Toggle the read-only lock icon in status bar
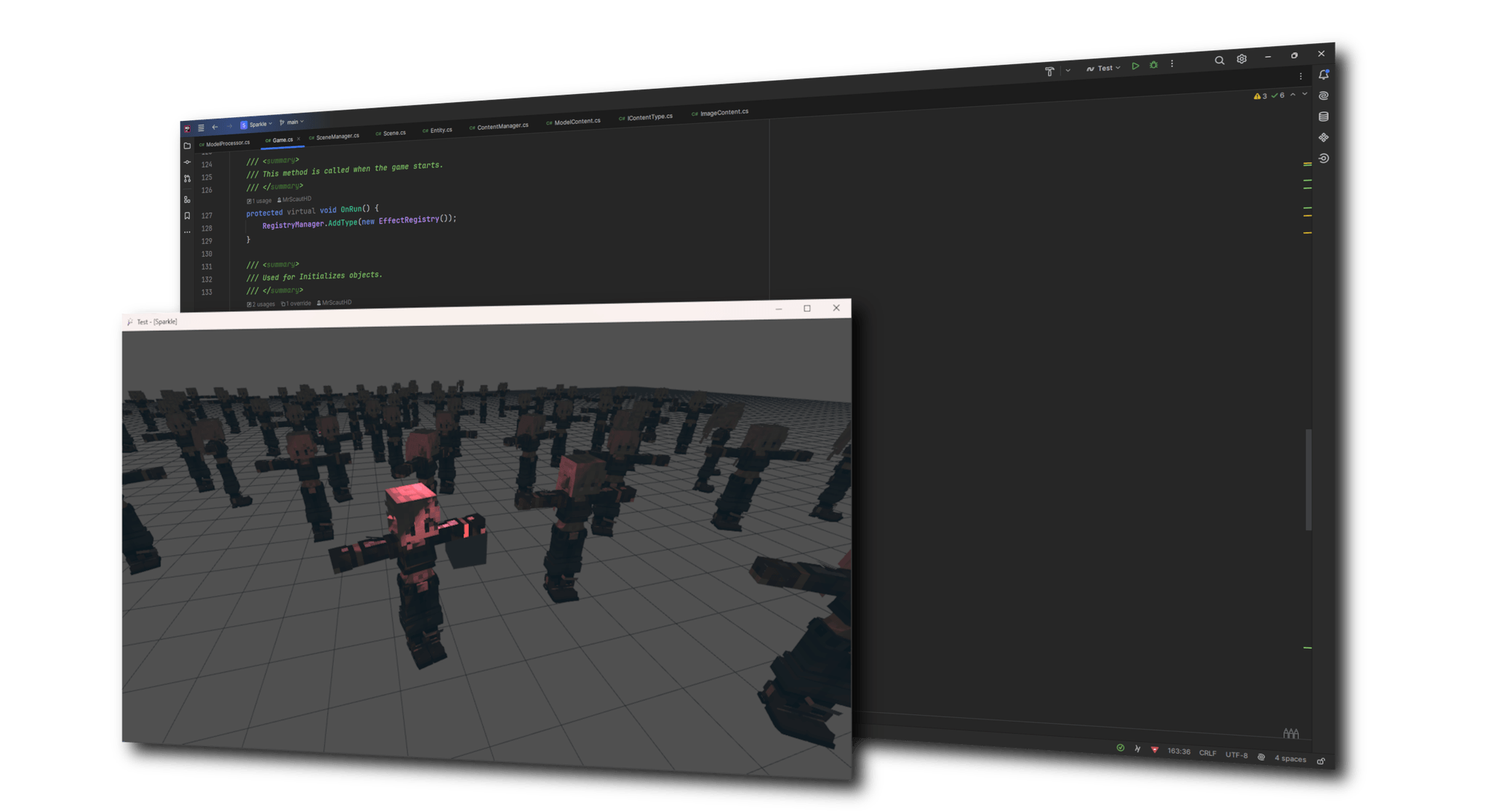Screen dimensions: 1493x812 pyautogui.click(x=1321, y=761)
